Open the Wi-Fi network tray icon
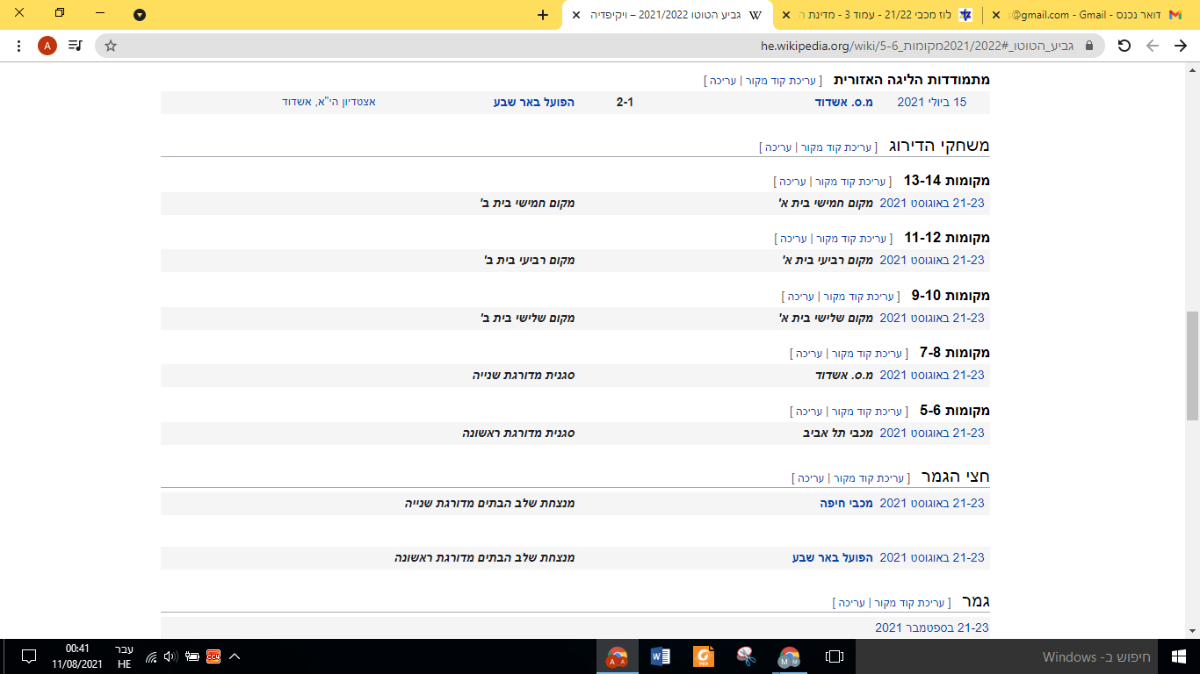This screenshot has height=674, width=1200. click(x=151, y=657)
